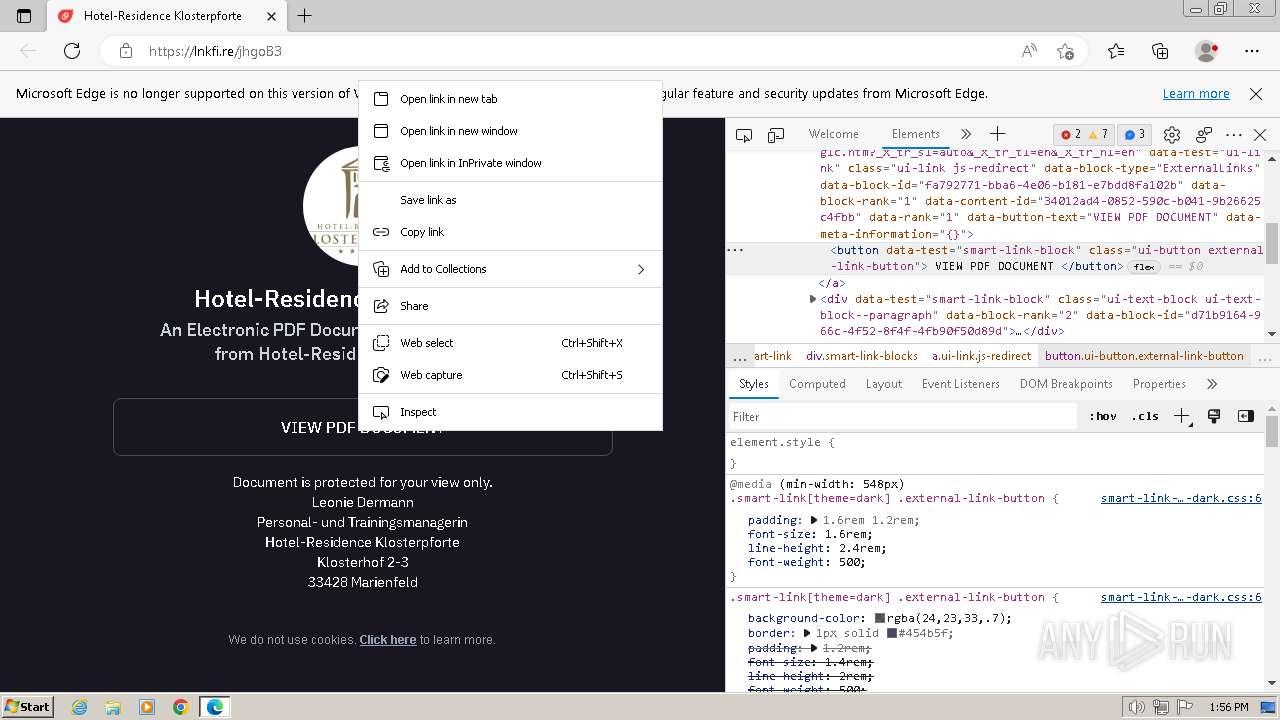Open the Read aloud icon

(x=1029, y=51)
